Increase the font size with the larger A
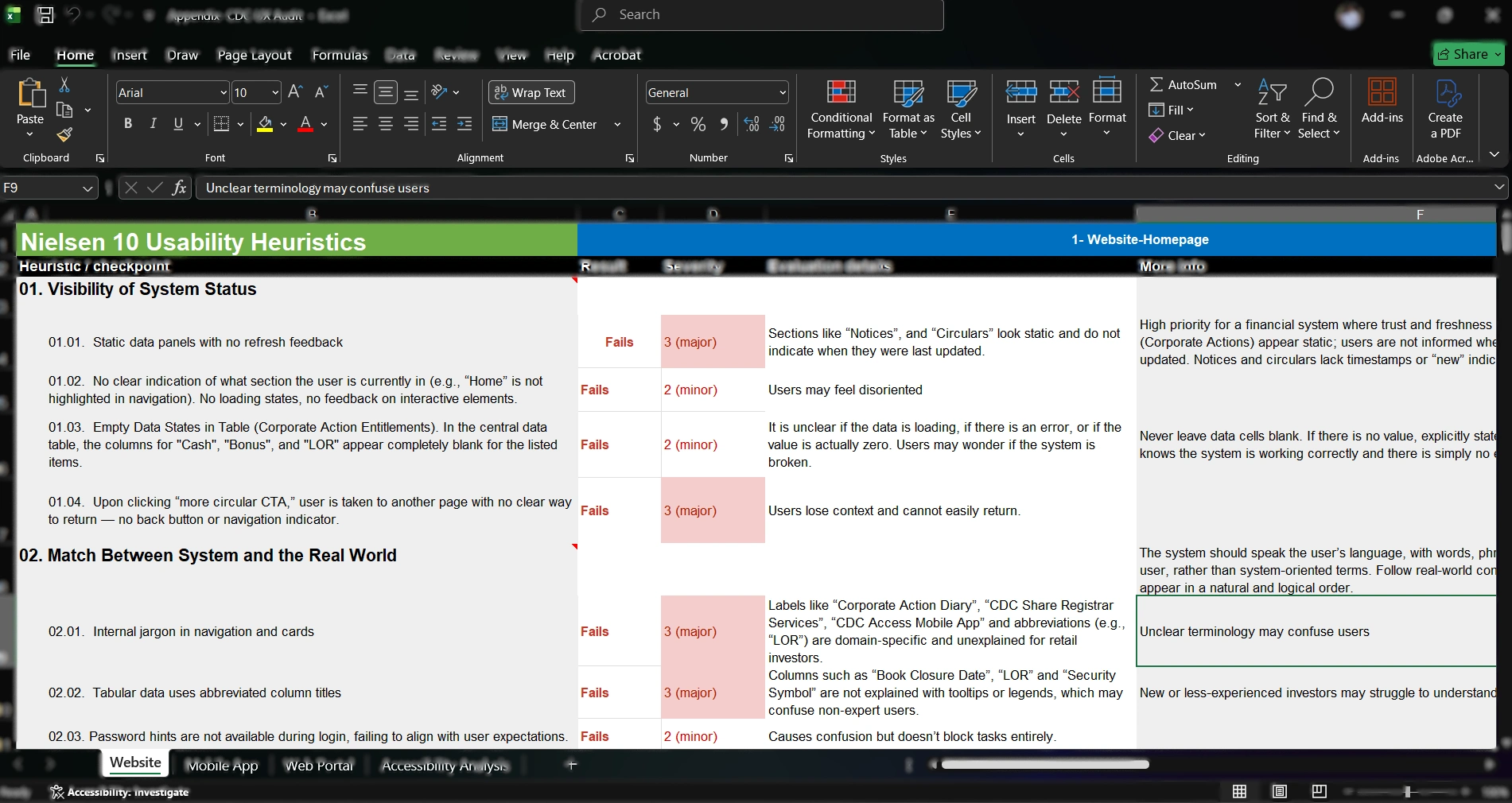The width and height of the screenshot is (1512, 803). 295,92
